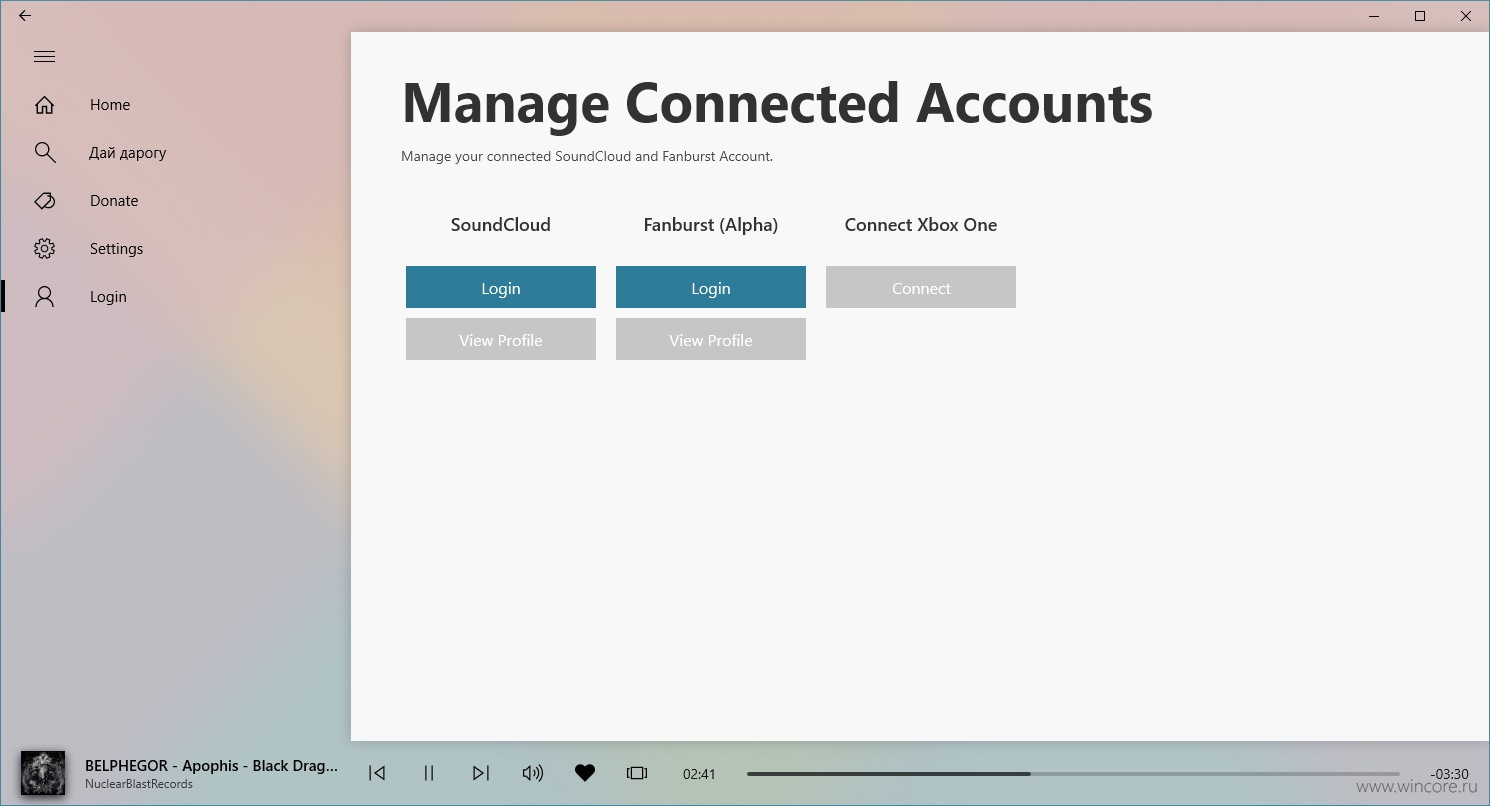Log in to SoundCloud
This screenshot has height=806, width=1490.
[x=501, y=287]
